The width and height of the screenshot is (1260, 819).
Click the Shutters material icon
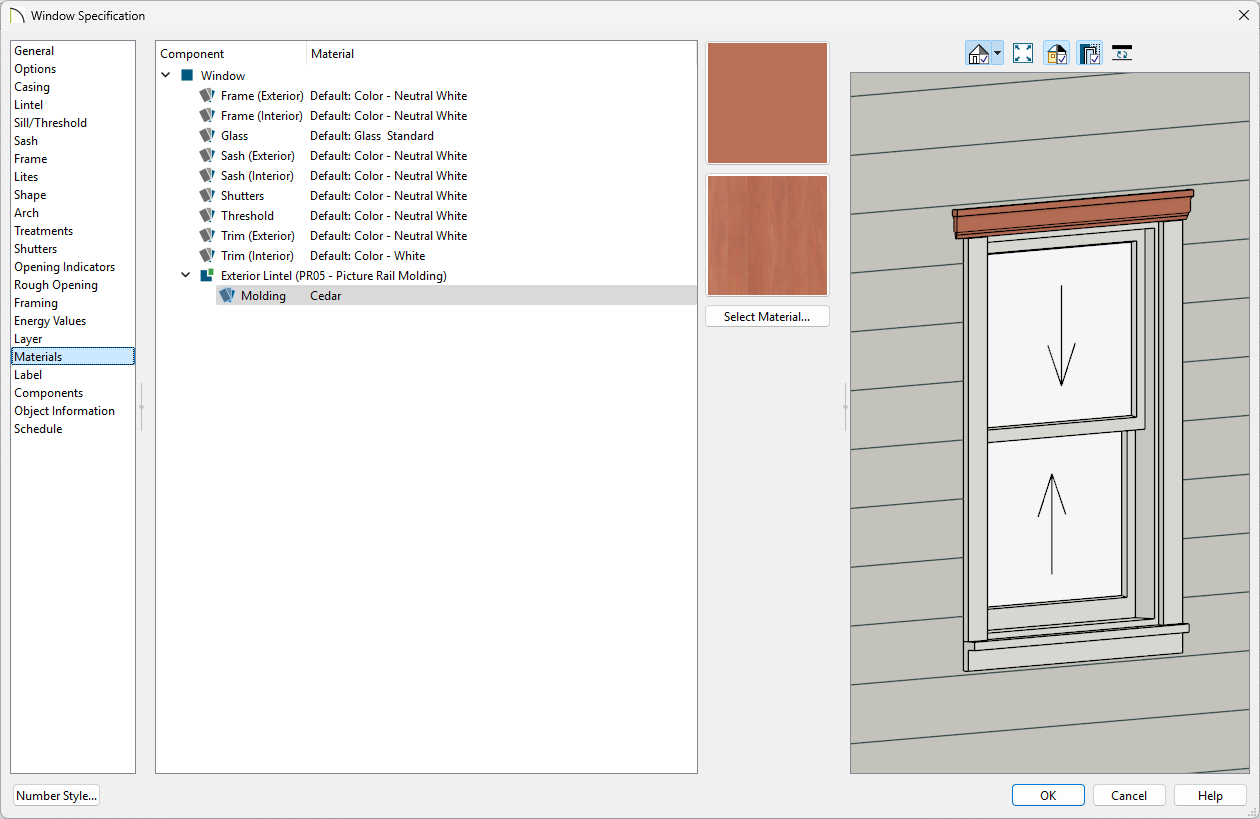207,196
